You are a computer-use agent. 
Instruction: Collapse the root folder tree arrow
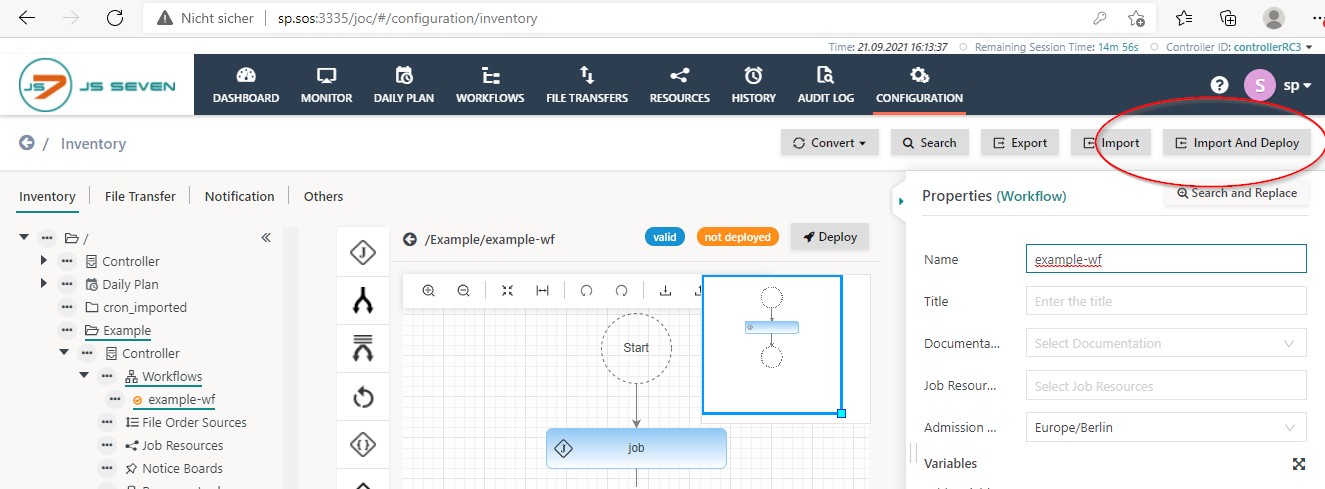coord(24,238)
